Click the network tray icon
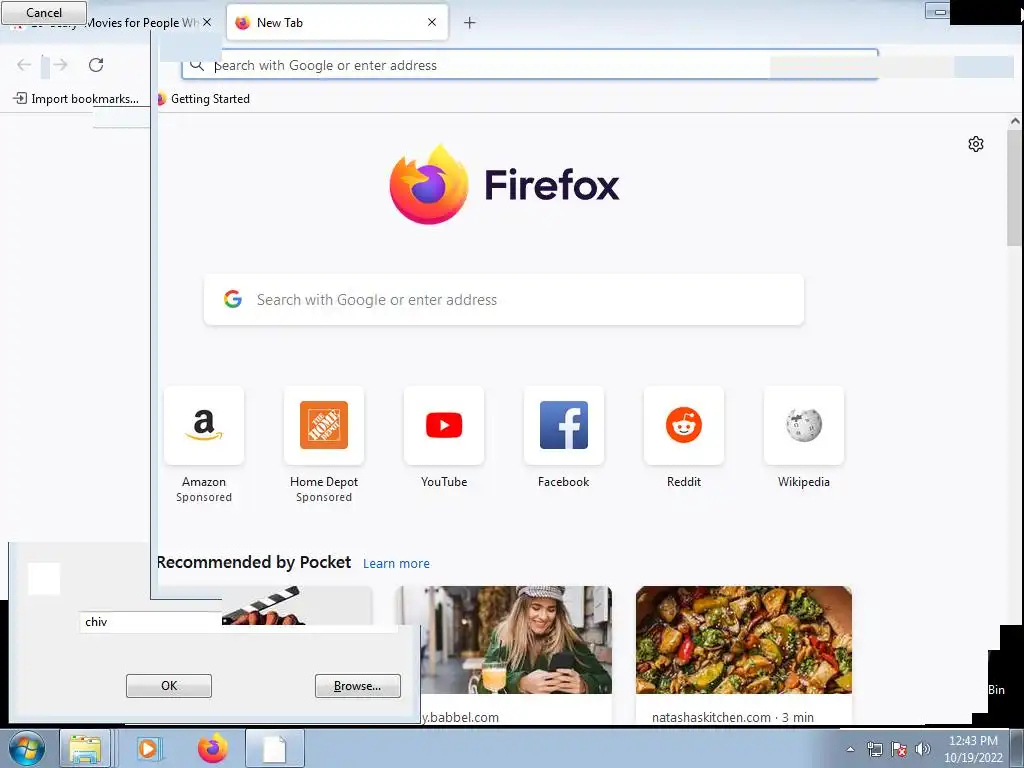 point(874,749)
